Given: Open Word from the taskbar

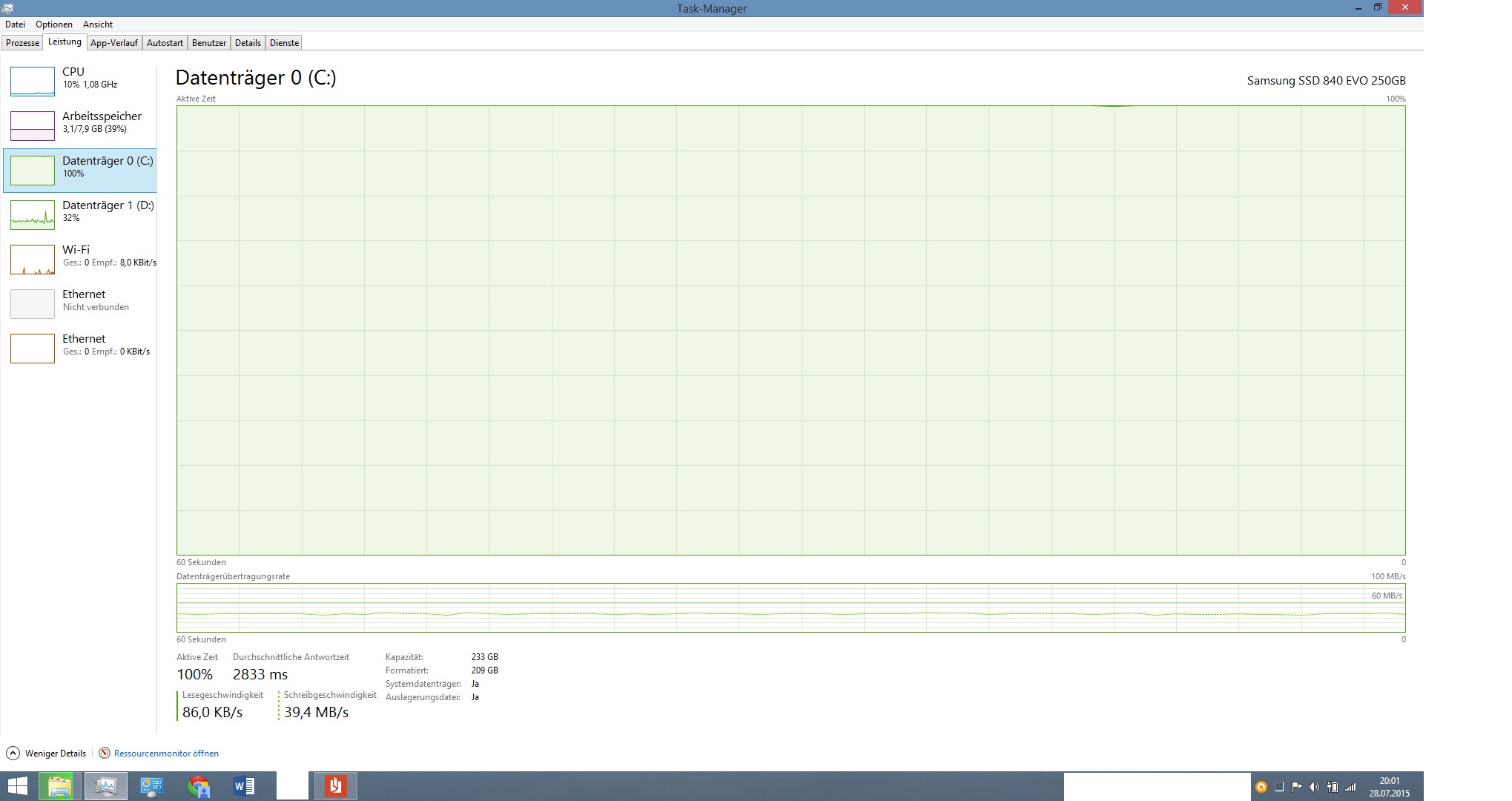Looking at the screenshot, I should click(x=244, y=786).
